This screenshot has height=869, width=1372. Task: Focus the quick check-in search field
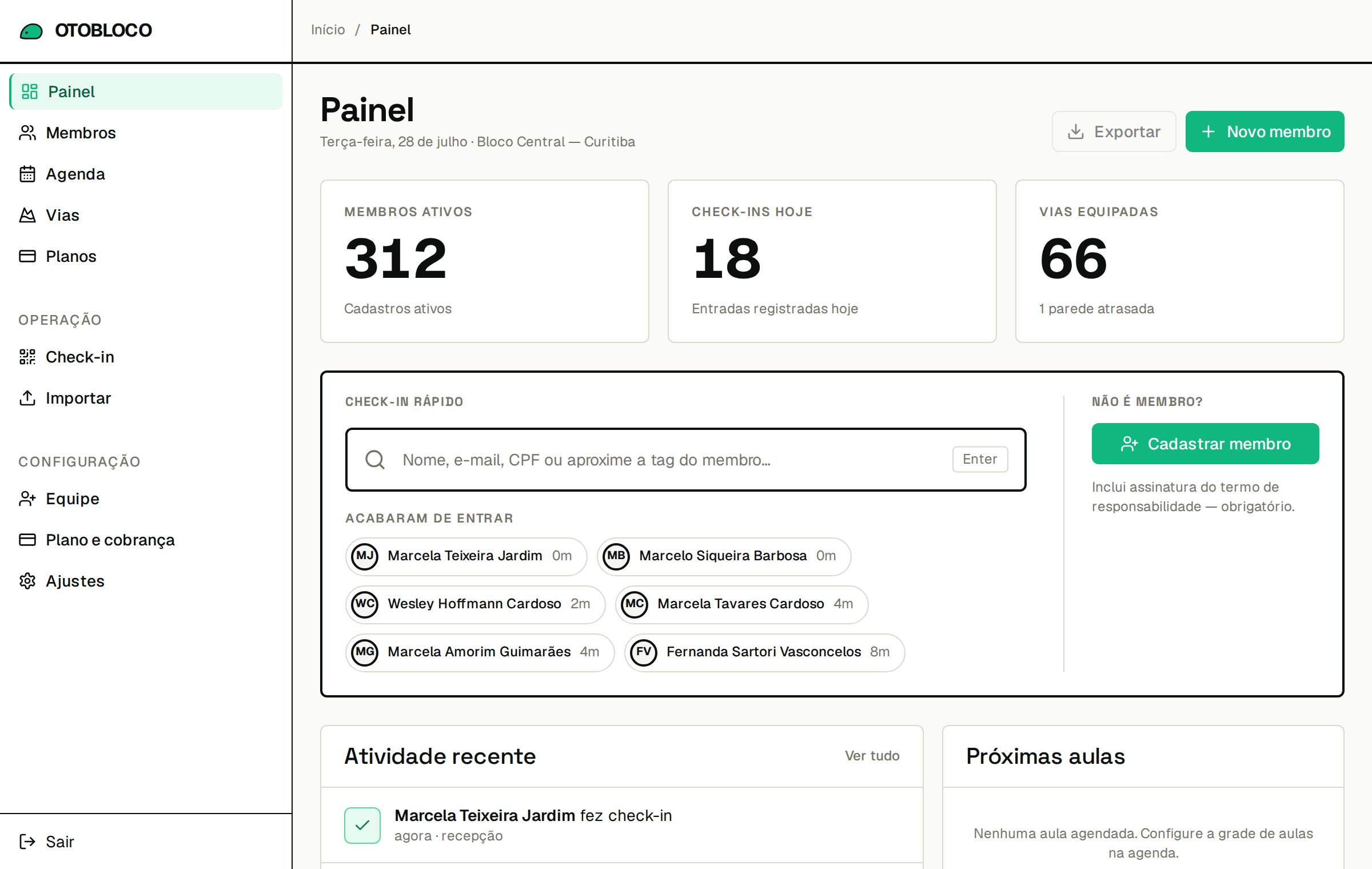pyautogui.click(x=685, y=460)
